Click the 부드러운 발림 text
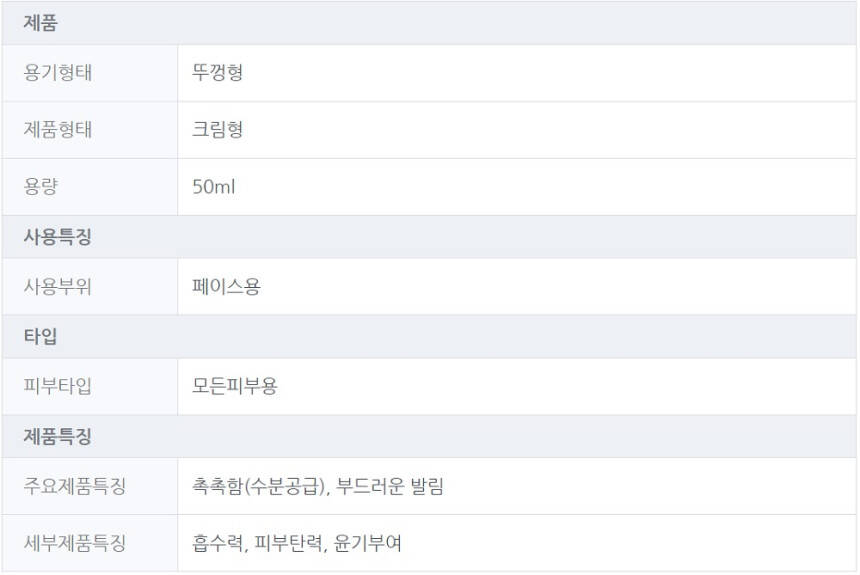 391,487
